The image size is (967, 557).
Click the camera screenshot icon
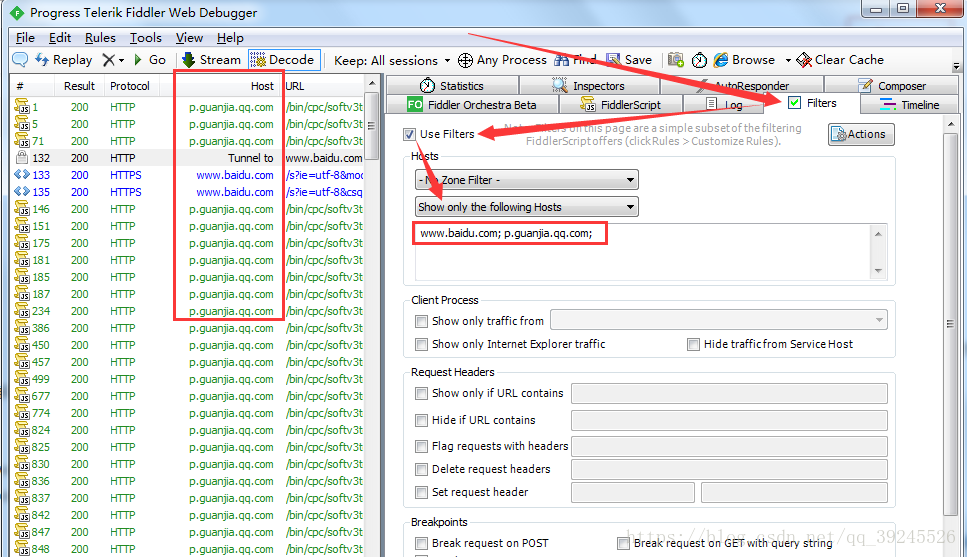click(676, 60)
